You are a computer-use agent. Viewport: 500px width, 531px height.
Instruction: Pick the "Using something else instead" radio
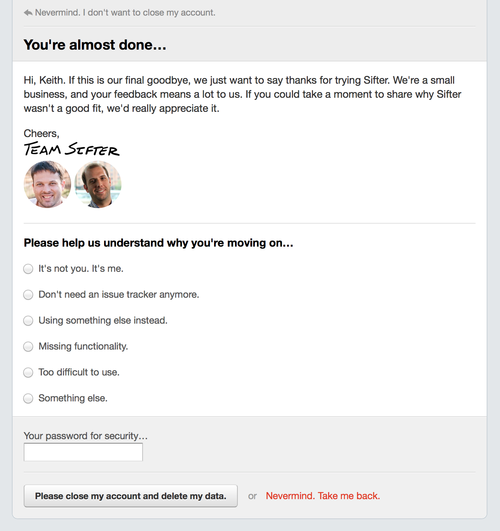(28, 321)
